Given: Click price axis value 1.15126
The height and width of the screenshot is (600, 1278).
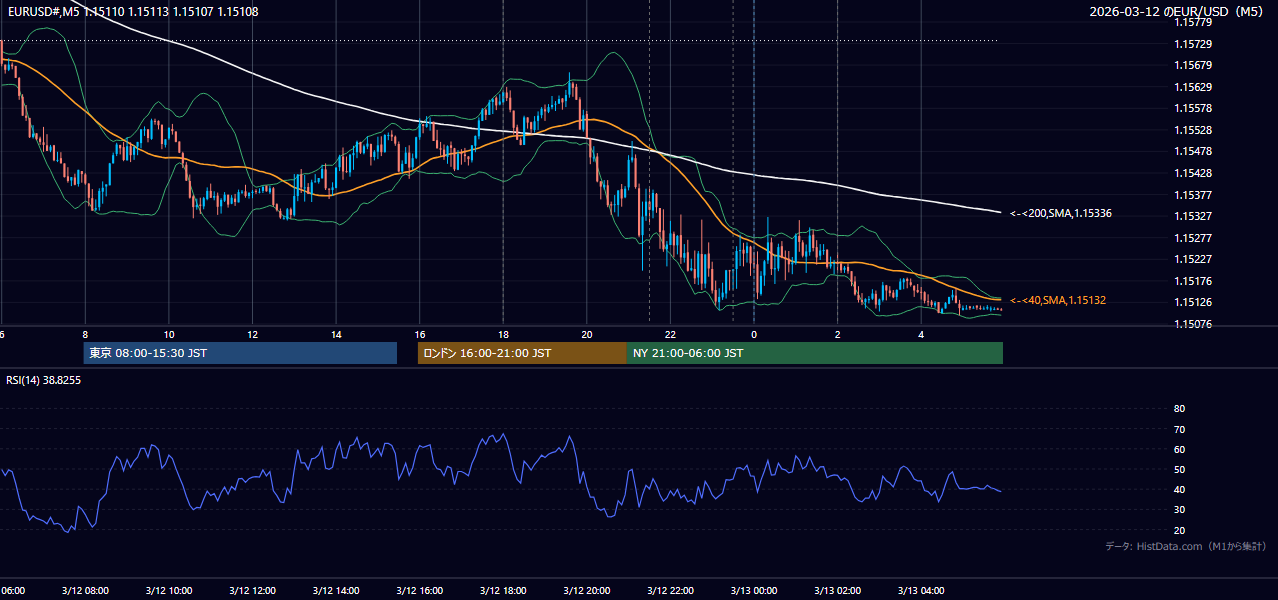Looking at the screenshot, I should 1193,302.
